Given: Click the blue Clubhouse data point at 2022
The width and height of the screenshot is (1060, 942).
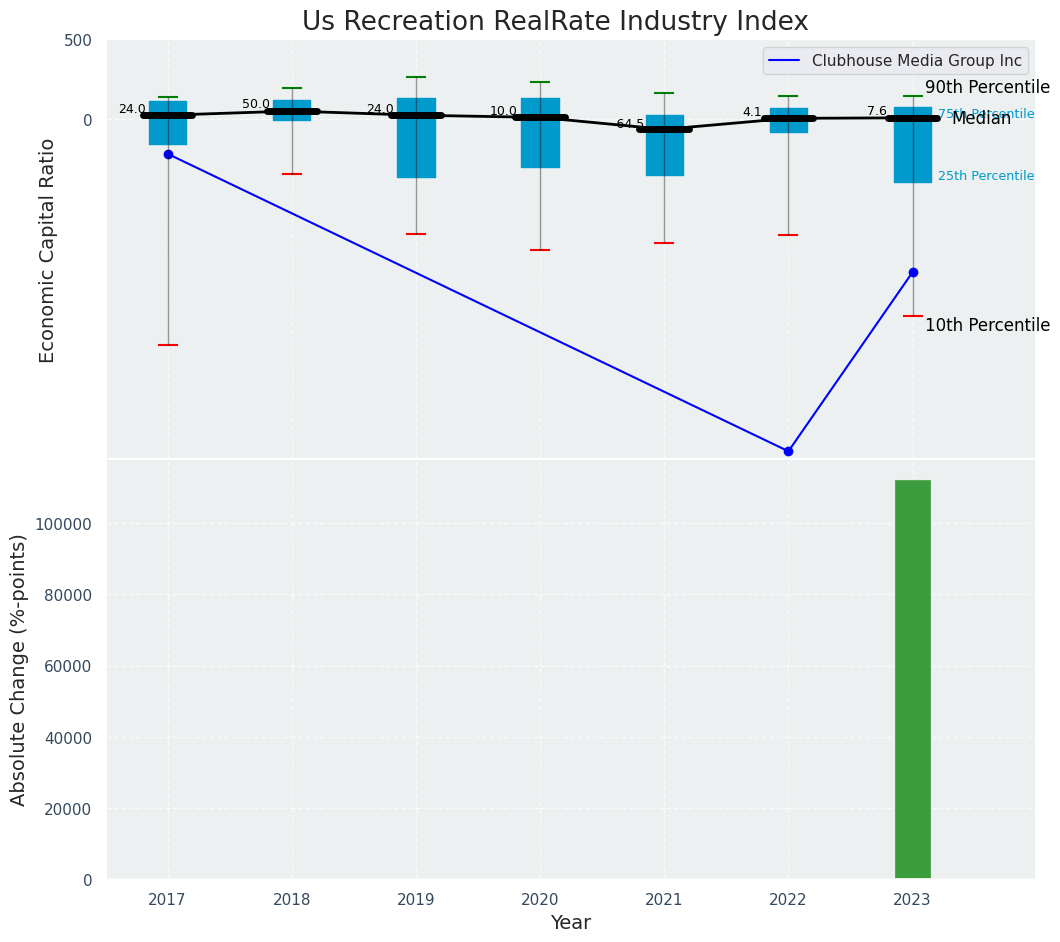Looking at the screenshot, I should coord(788,452).
